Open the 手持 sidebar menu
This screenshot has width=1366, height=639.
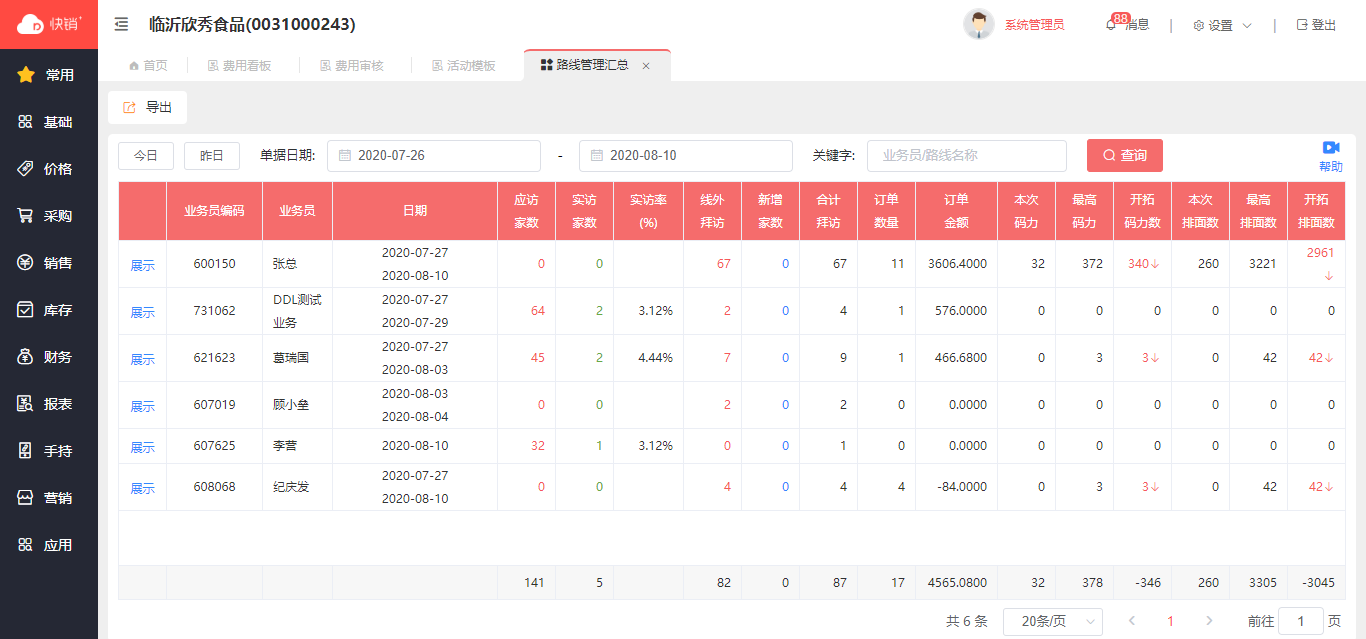pyautogui.click(x=48, y=451)
